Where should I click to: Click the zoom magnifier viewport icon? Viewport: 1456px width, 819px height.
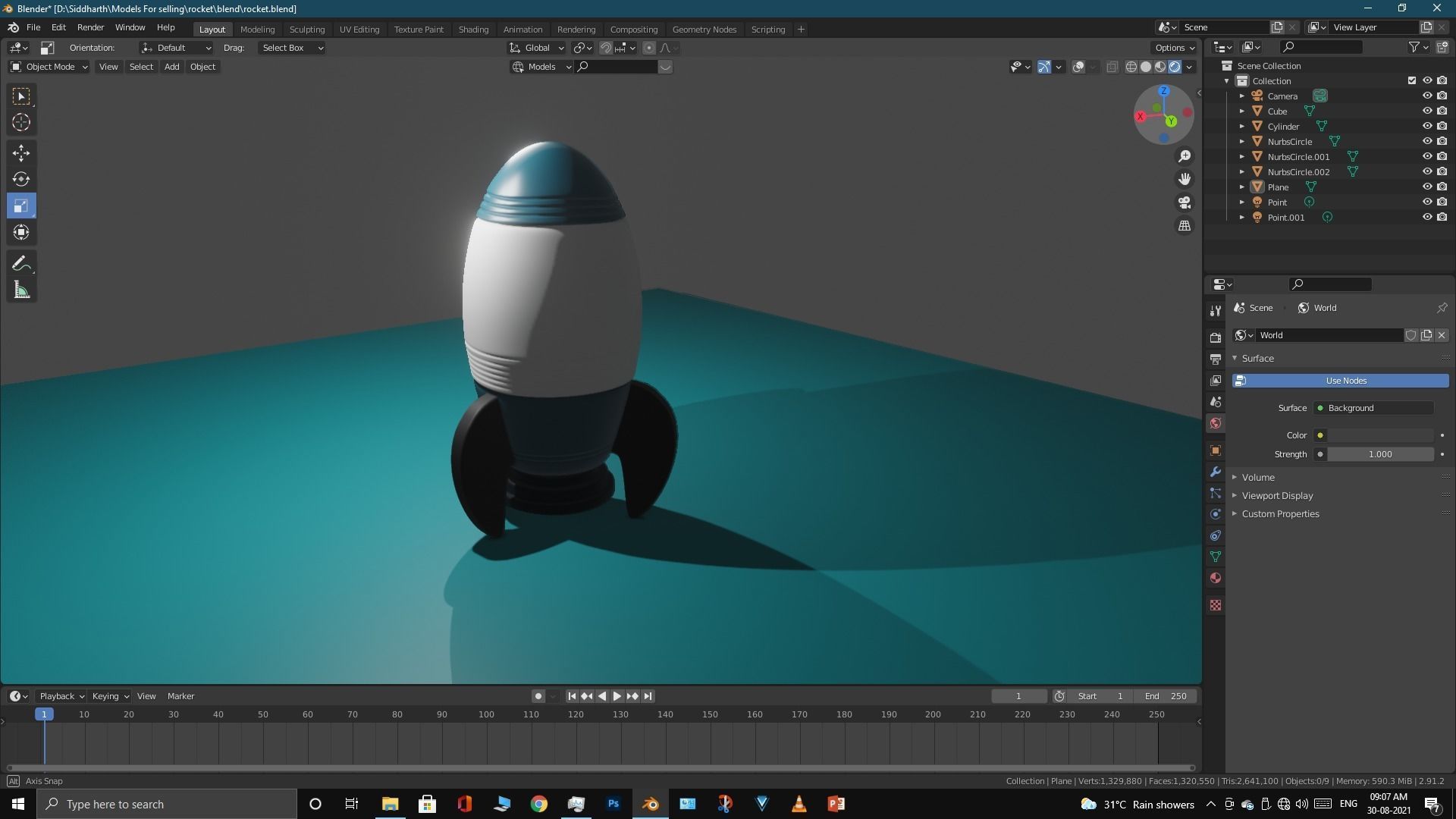pos(1185,156)
